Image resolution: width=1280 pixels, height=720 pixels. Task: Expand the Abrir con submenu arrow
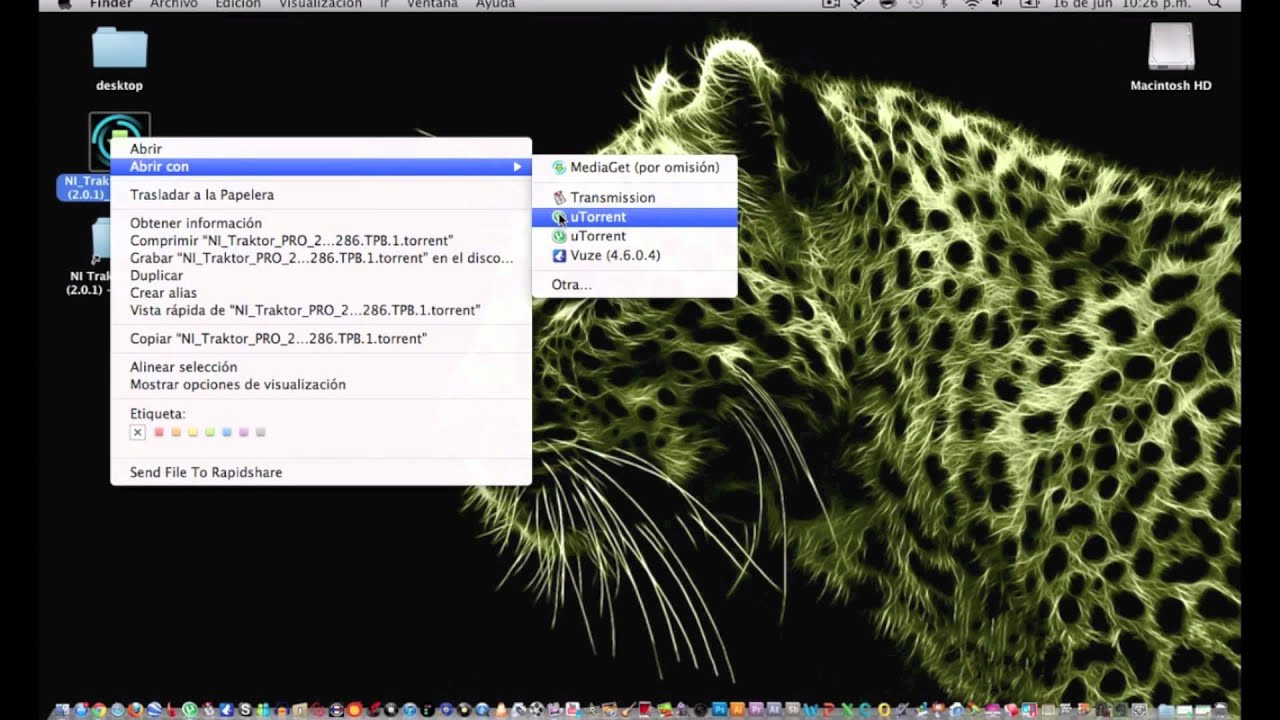pyautogui.click(x=517, y=167)
